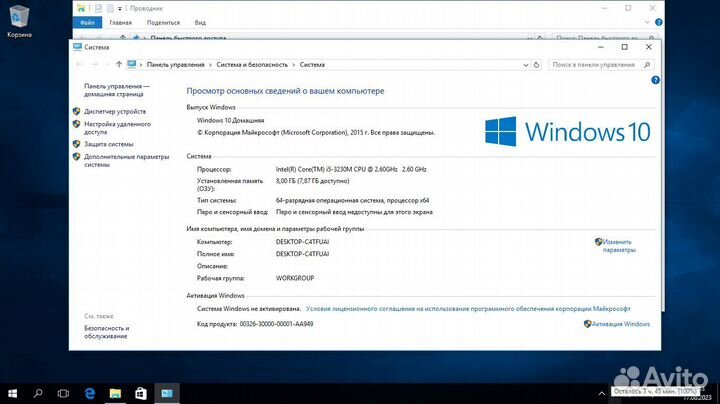Open Вид tab in Explorer window

(x=200, y=22)
